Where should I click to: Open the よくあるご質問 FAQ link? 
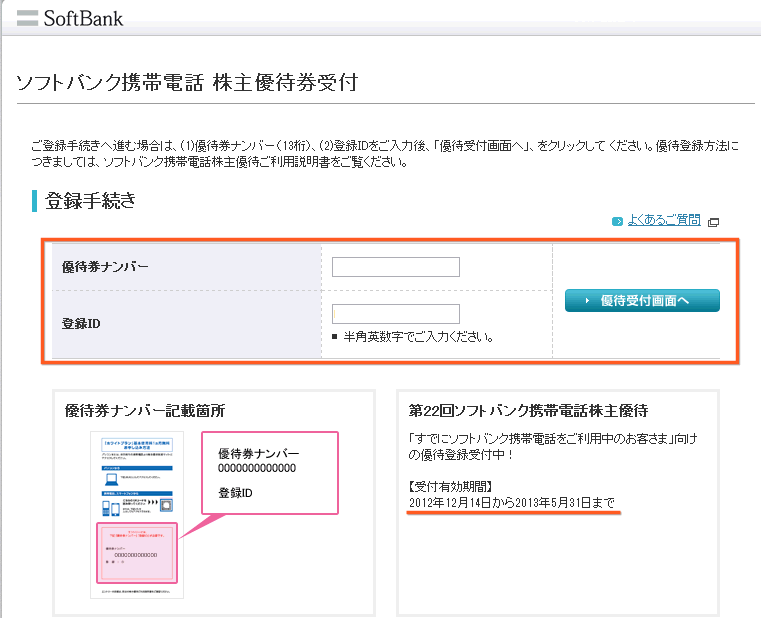pos(664,221)
